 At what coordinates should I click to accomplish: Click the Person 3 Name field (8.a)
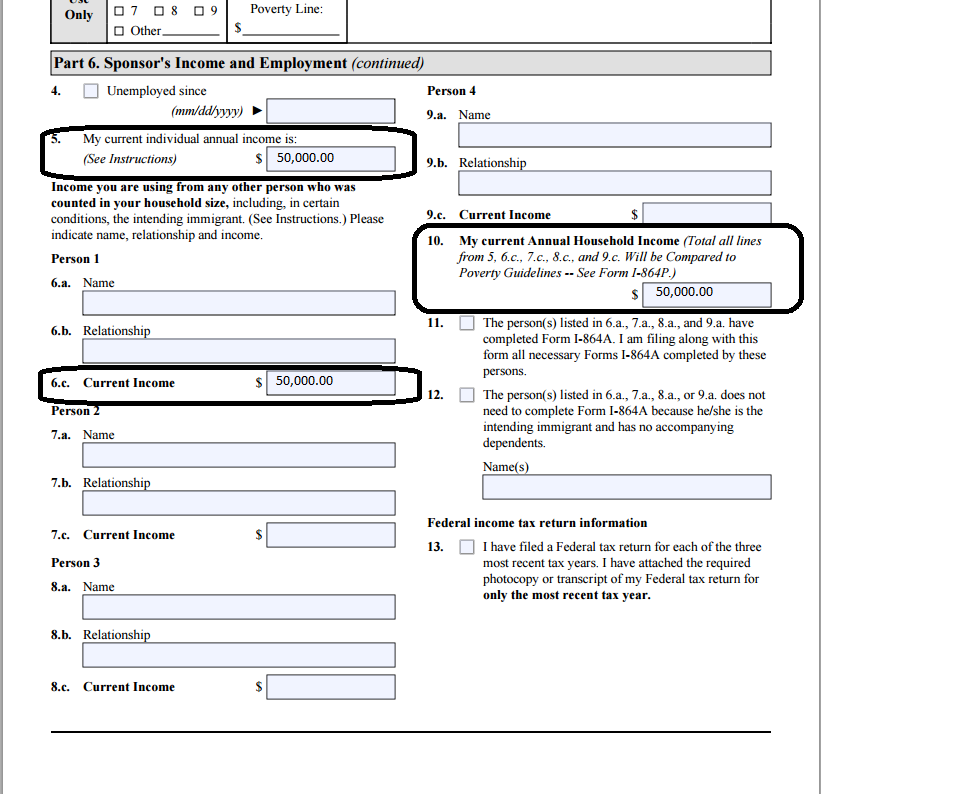click(239, 607)
